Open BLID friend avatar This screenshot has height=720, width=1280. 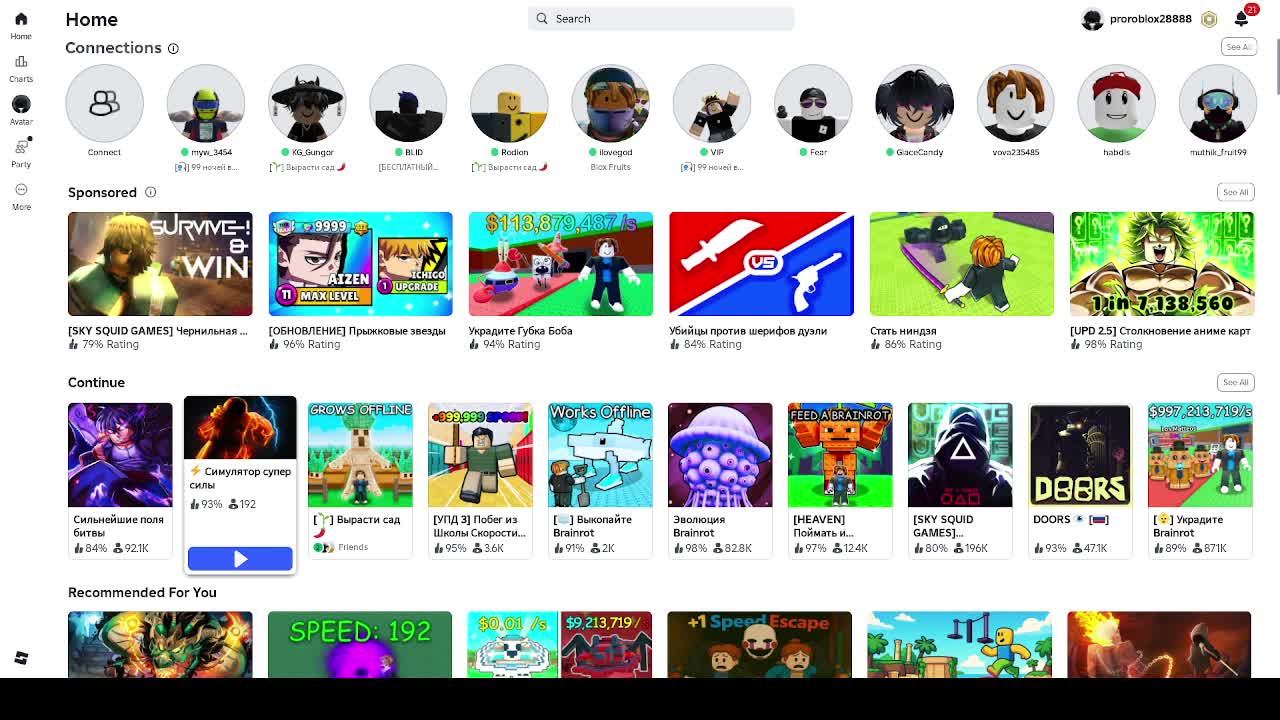pos(408,103)
